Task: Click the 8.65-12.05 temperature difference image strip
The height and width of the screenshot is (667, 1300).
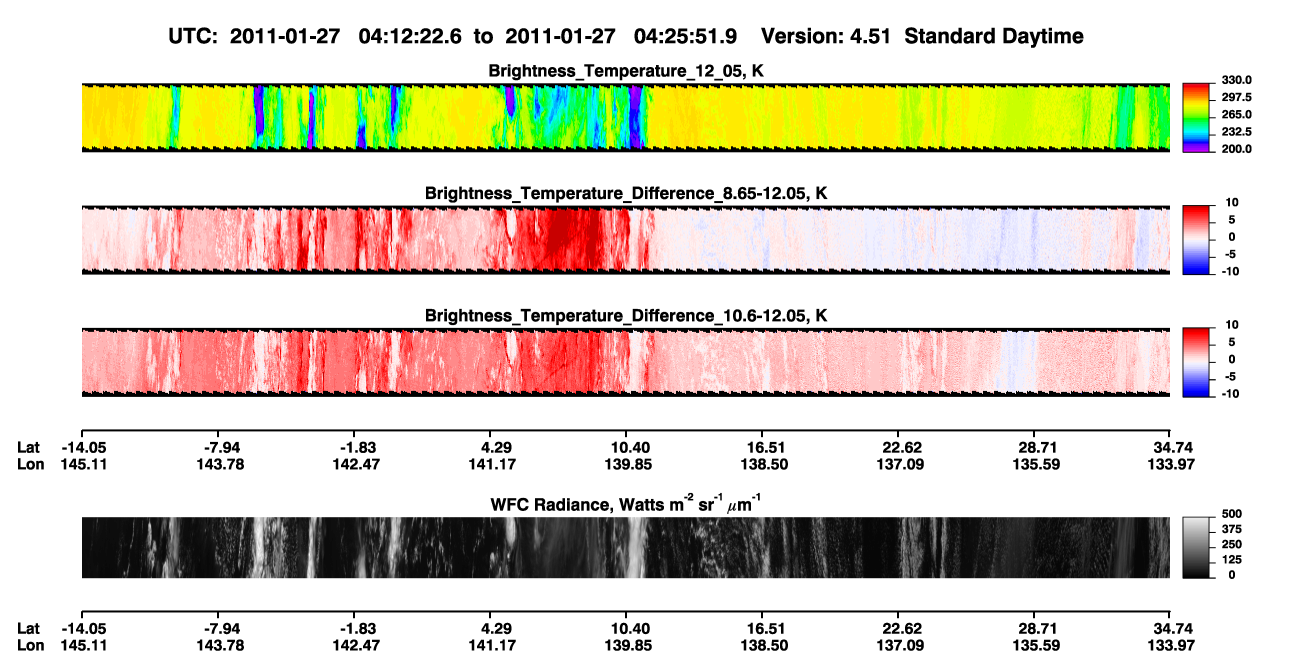Action: point(625,240)
